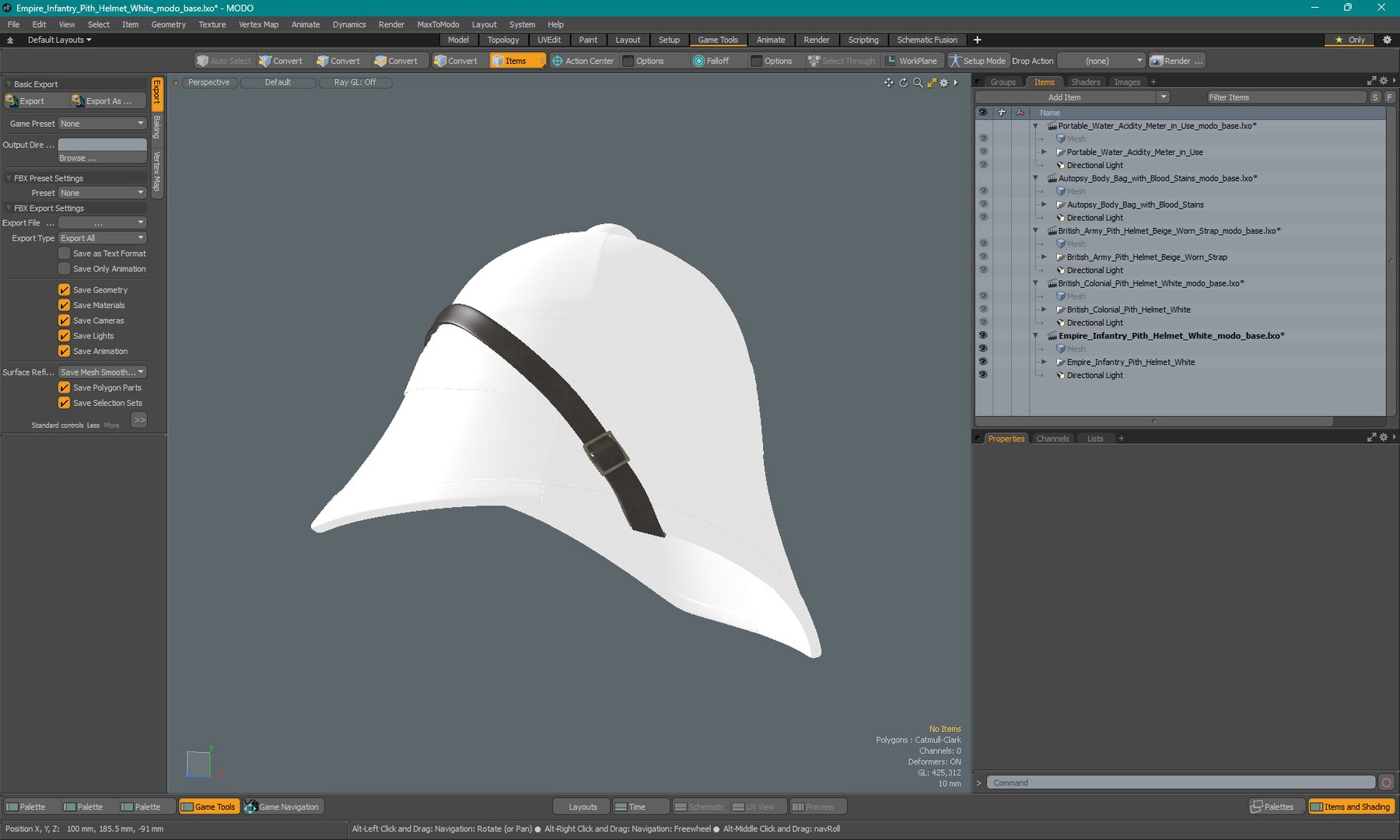Image resolution: width=1400 pixels, height=840 pixels.
Task: Open the Falloff tool
Action: coord(711,61)
